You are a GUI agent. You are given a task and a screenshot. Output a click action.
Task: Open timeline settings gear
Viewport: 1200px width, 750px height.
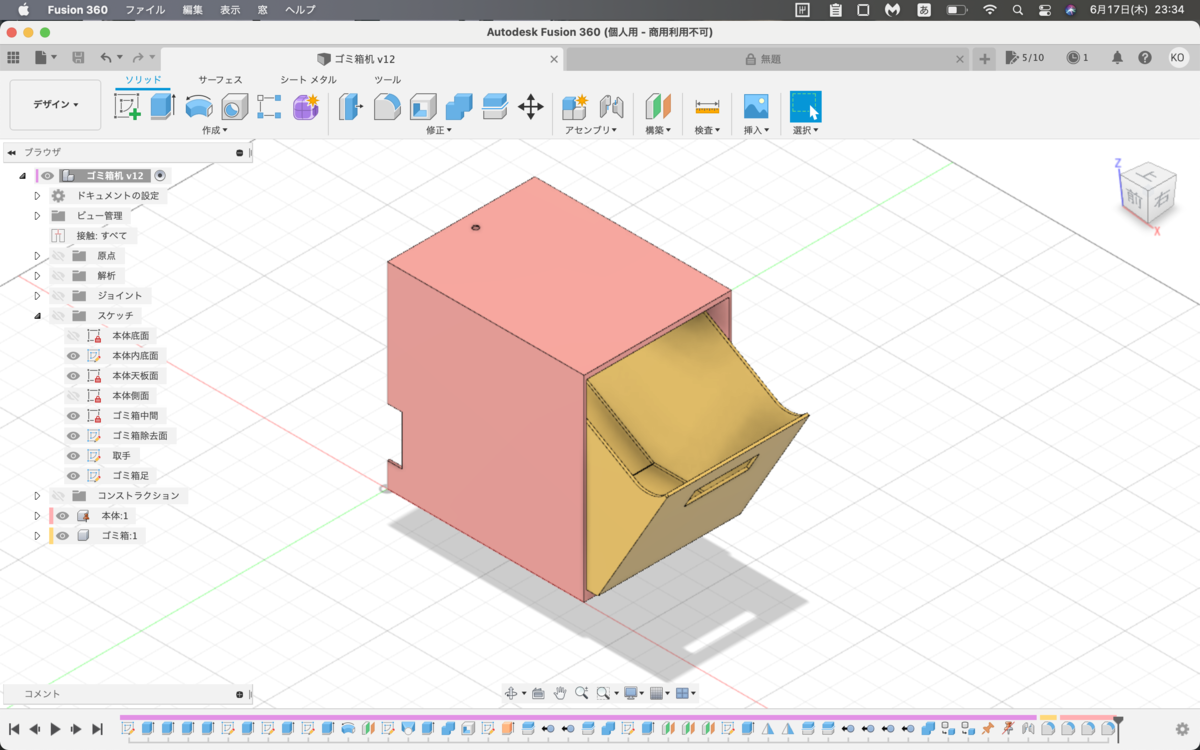(x=1182, y=729)
